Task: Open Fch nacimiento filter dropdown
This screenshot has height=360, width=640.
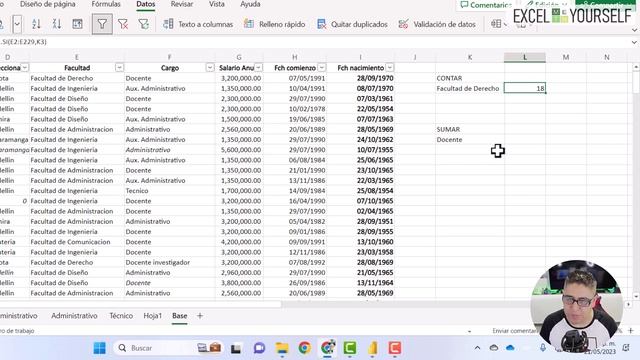Action: tap(390, 67)
